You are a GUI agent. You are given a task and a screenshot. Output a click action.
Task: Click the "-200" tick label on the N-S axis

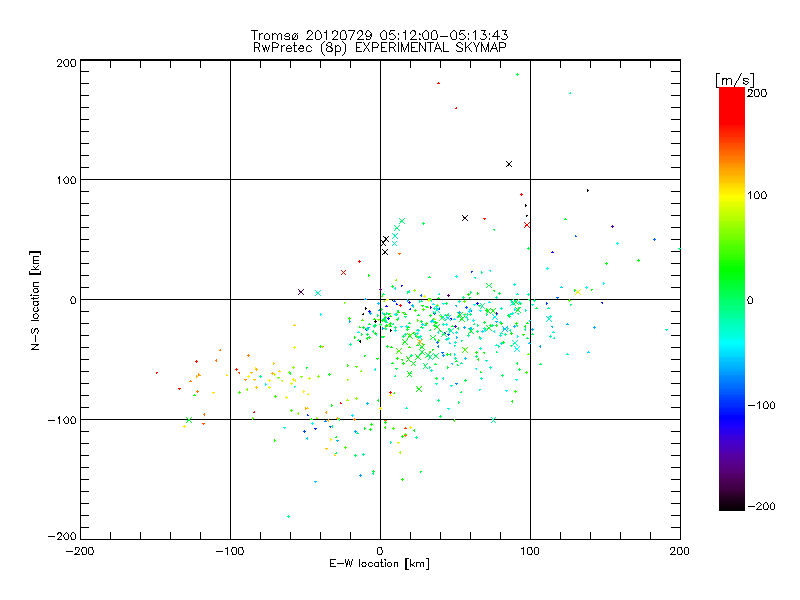tap(62, 536)
